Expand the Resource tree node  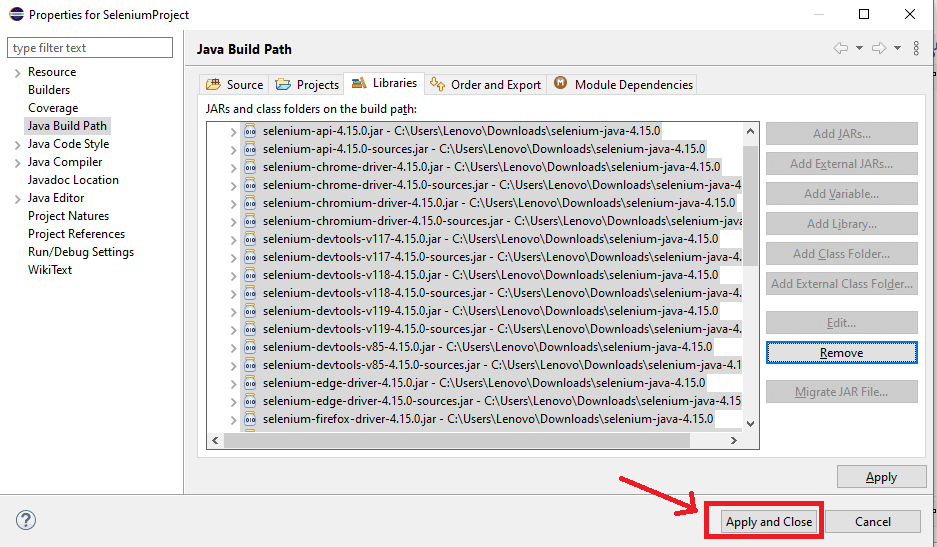pos(17,73)
